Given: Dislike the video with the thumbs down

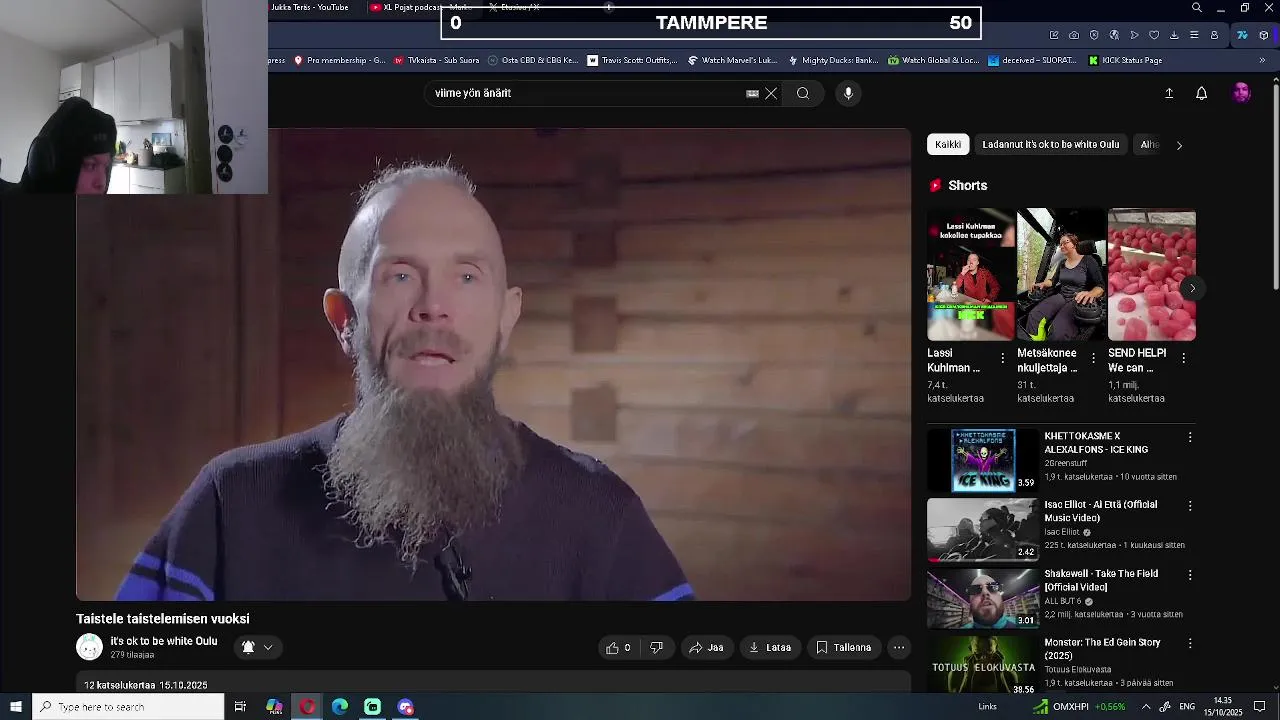Looking at the screenshot, I should coord(657,648).
